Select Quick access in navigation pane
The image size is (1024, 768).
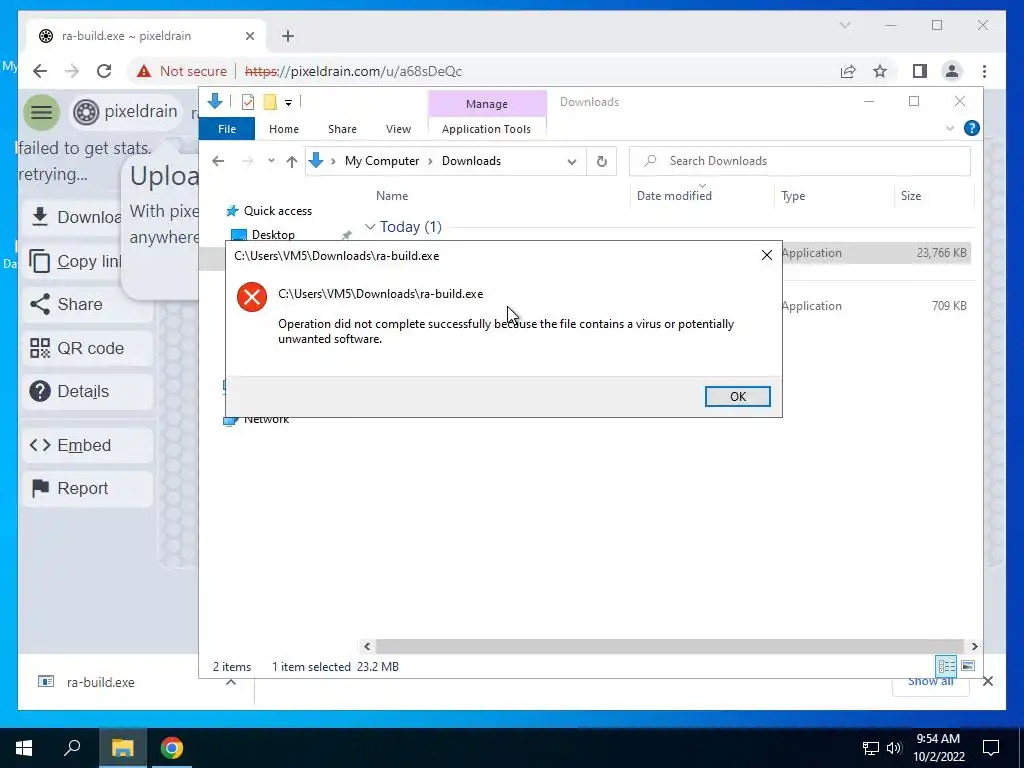[278, 211]
